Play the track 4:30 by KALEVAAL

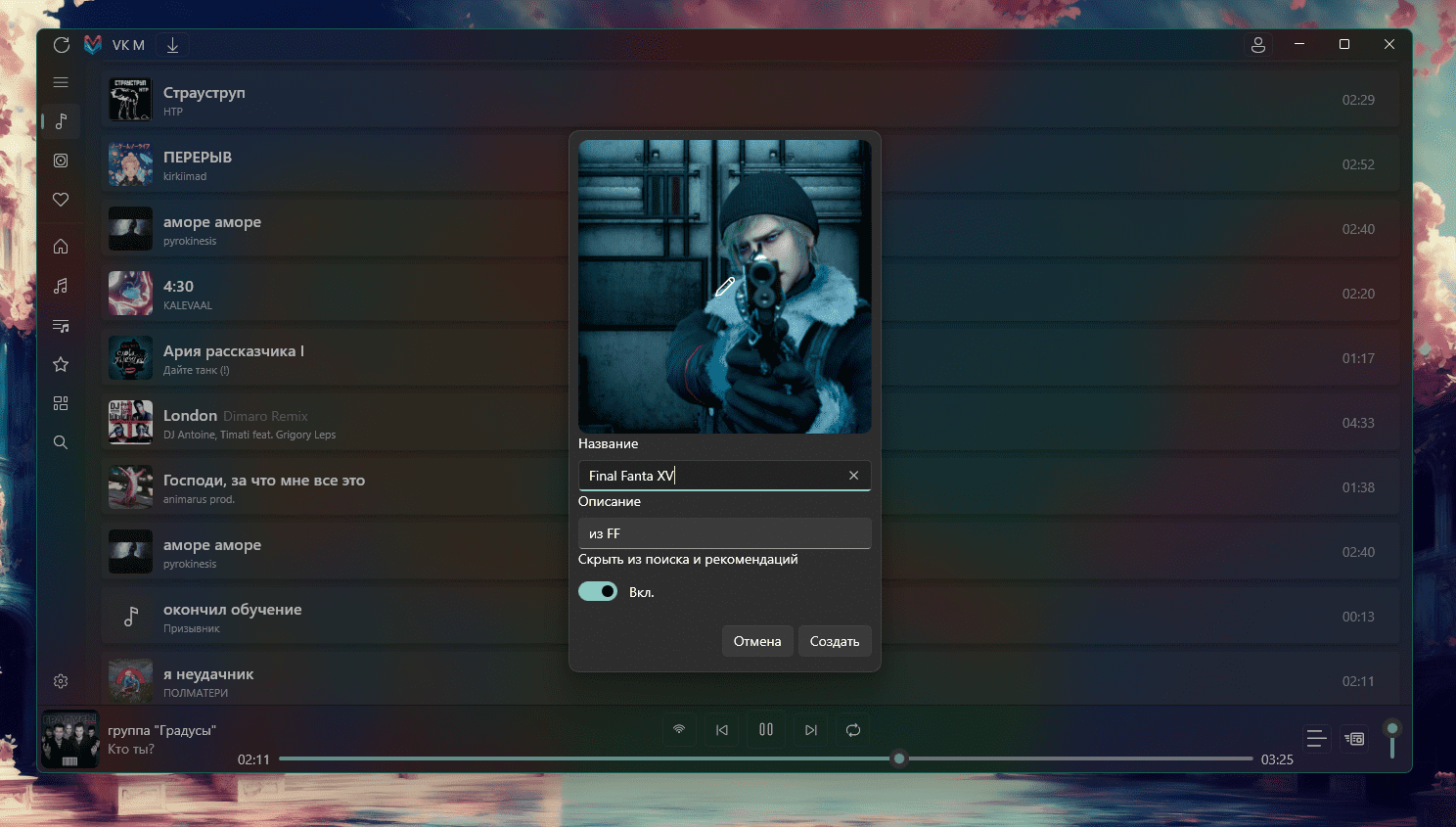750,294
